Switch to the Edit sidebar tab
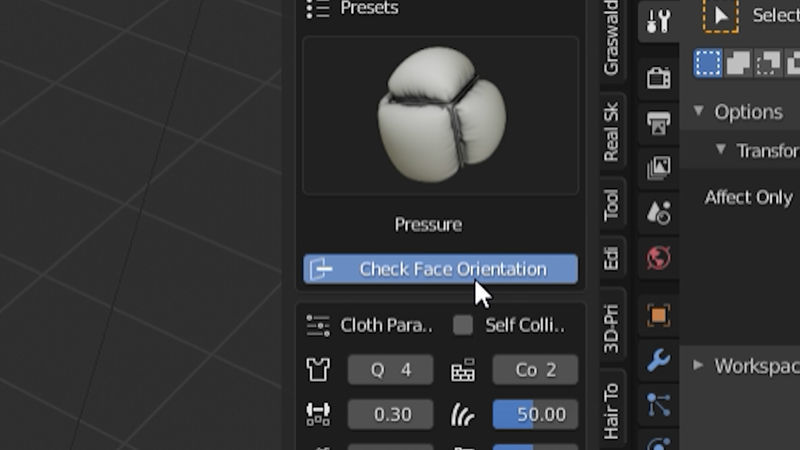This screenshot has height=450, width=800. click(611, 258)
